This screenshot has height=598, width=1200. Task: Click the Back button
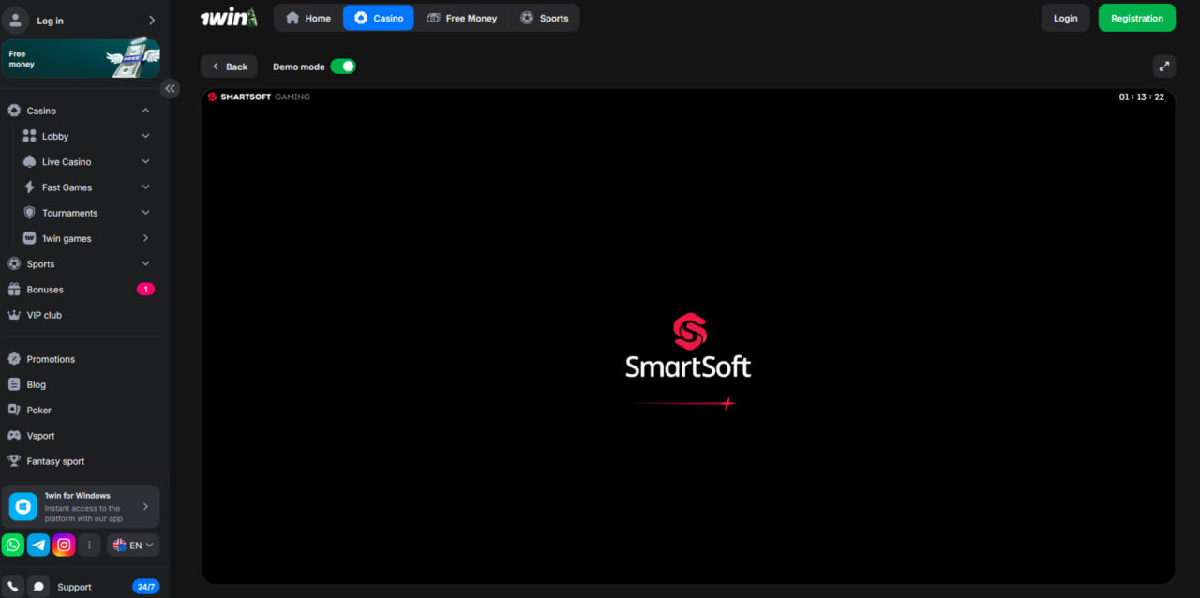(229, 66)
